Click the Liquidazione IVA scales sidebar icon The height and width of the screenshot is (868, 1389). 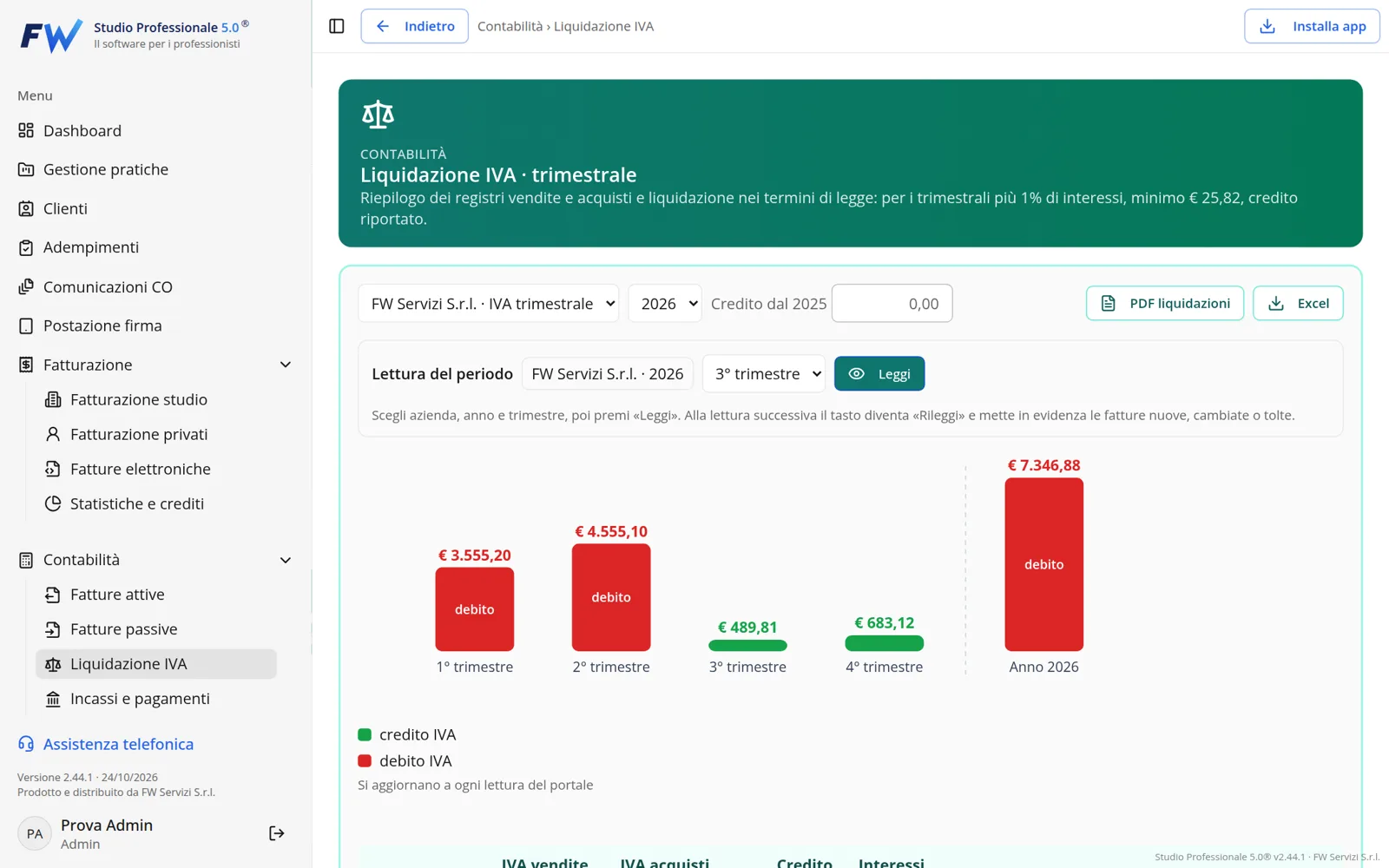coord(53,664)
